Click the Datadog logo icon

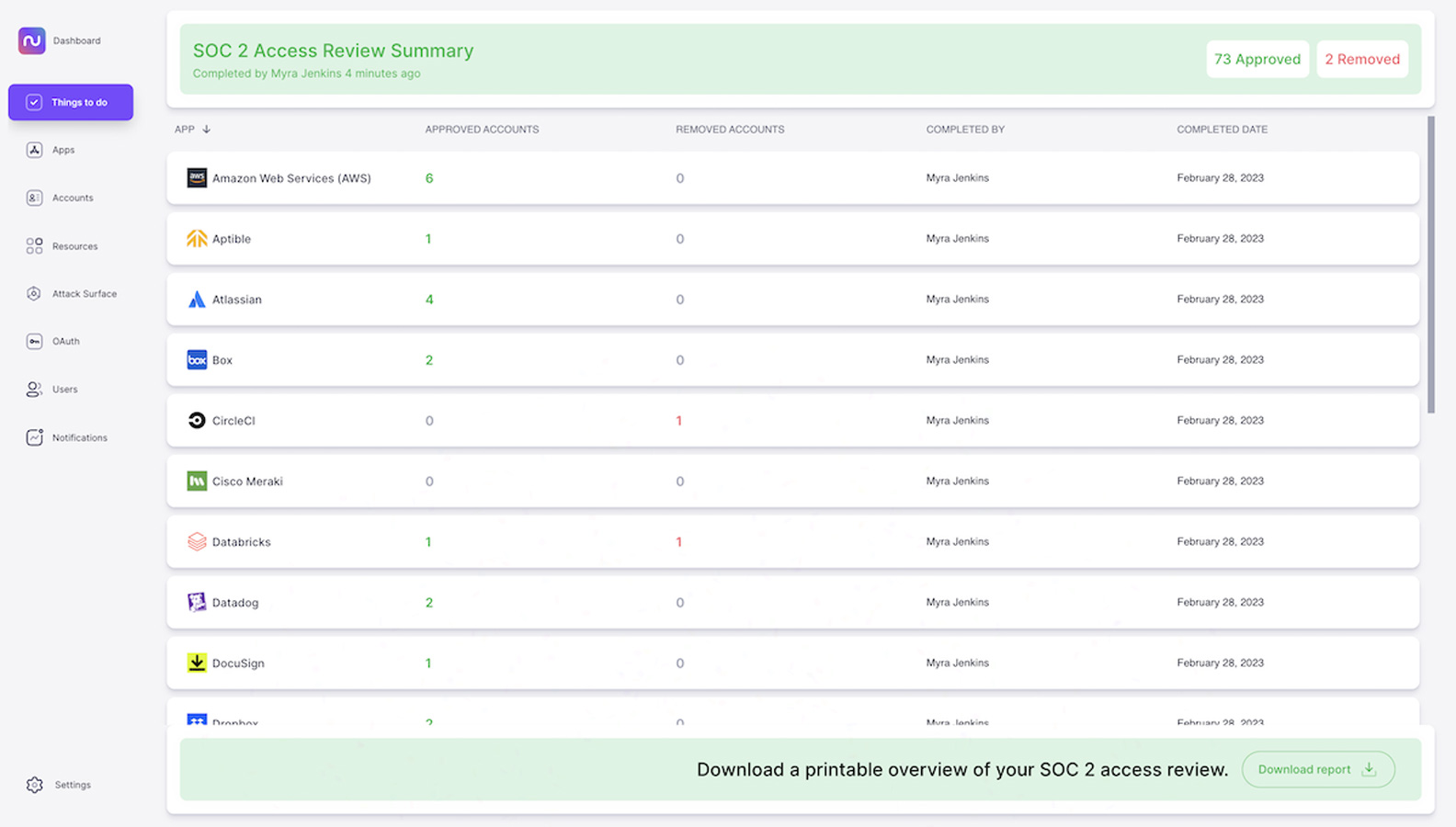197,603
